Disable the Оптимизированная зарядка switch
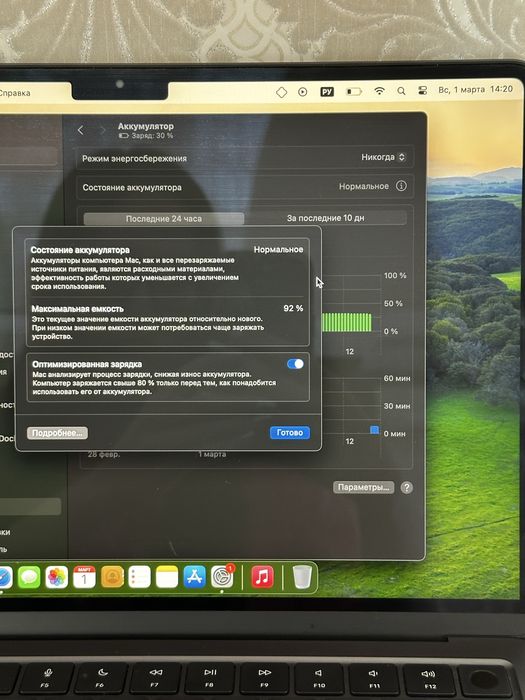 pos(296,364)
